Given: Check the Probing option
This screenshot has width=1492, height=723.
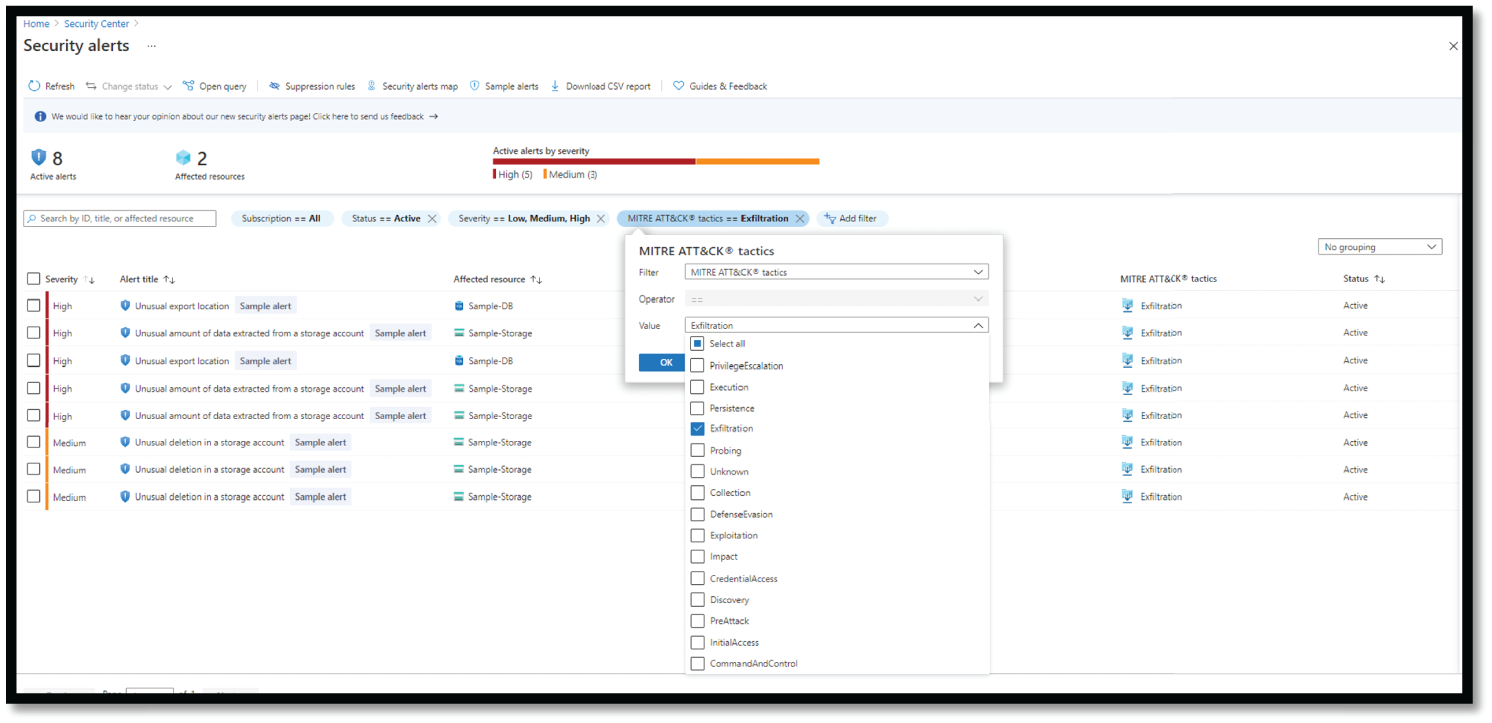Looking at the screenshot, I should 697,450.
